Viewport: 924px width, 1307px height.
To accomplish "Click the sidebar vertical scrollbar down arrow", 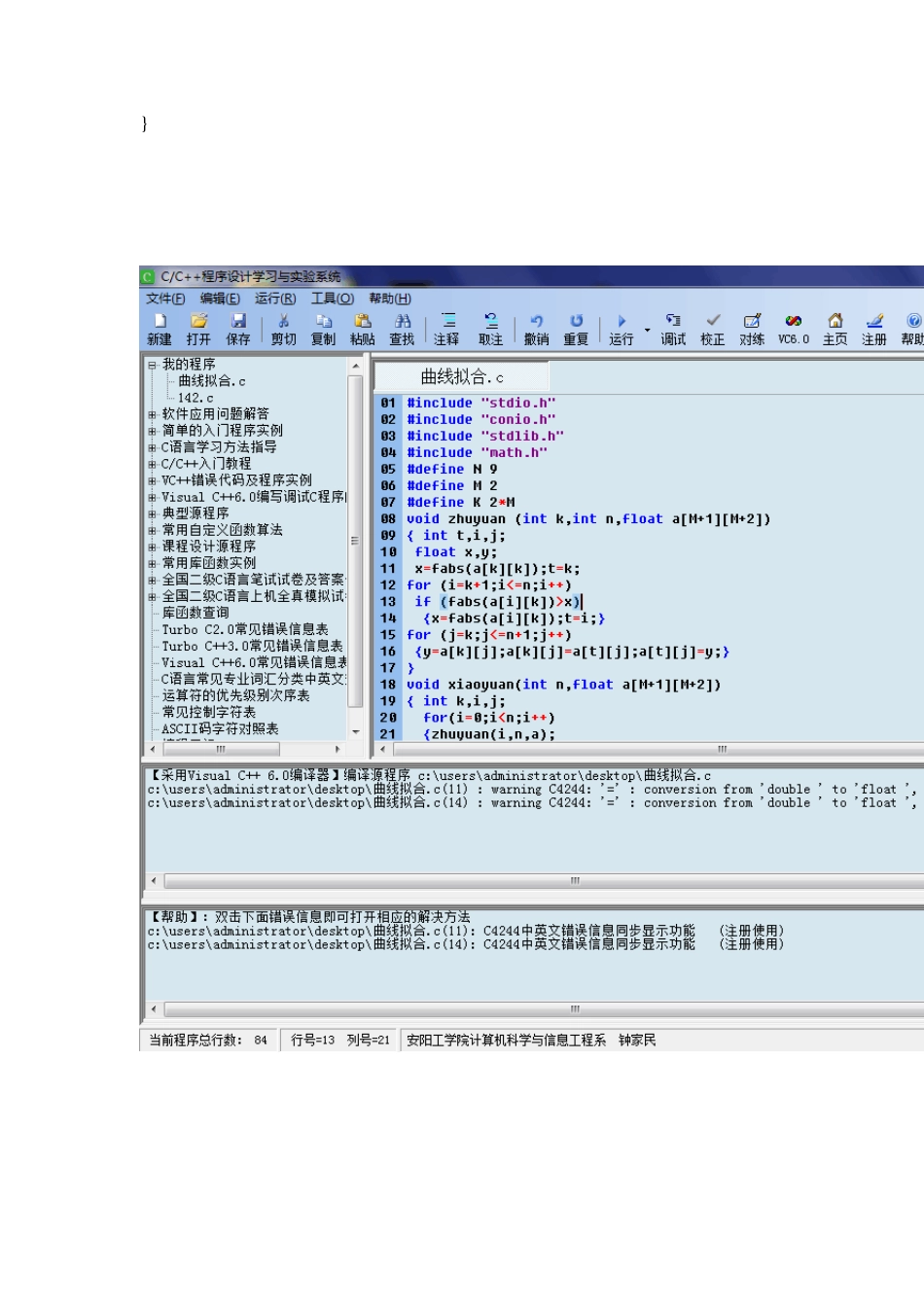I will point(355,731).
